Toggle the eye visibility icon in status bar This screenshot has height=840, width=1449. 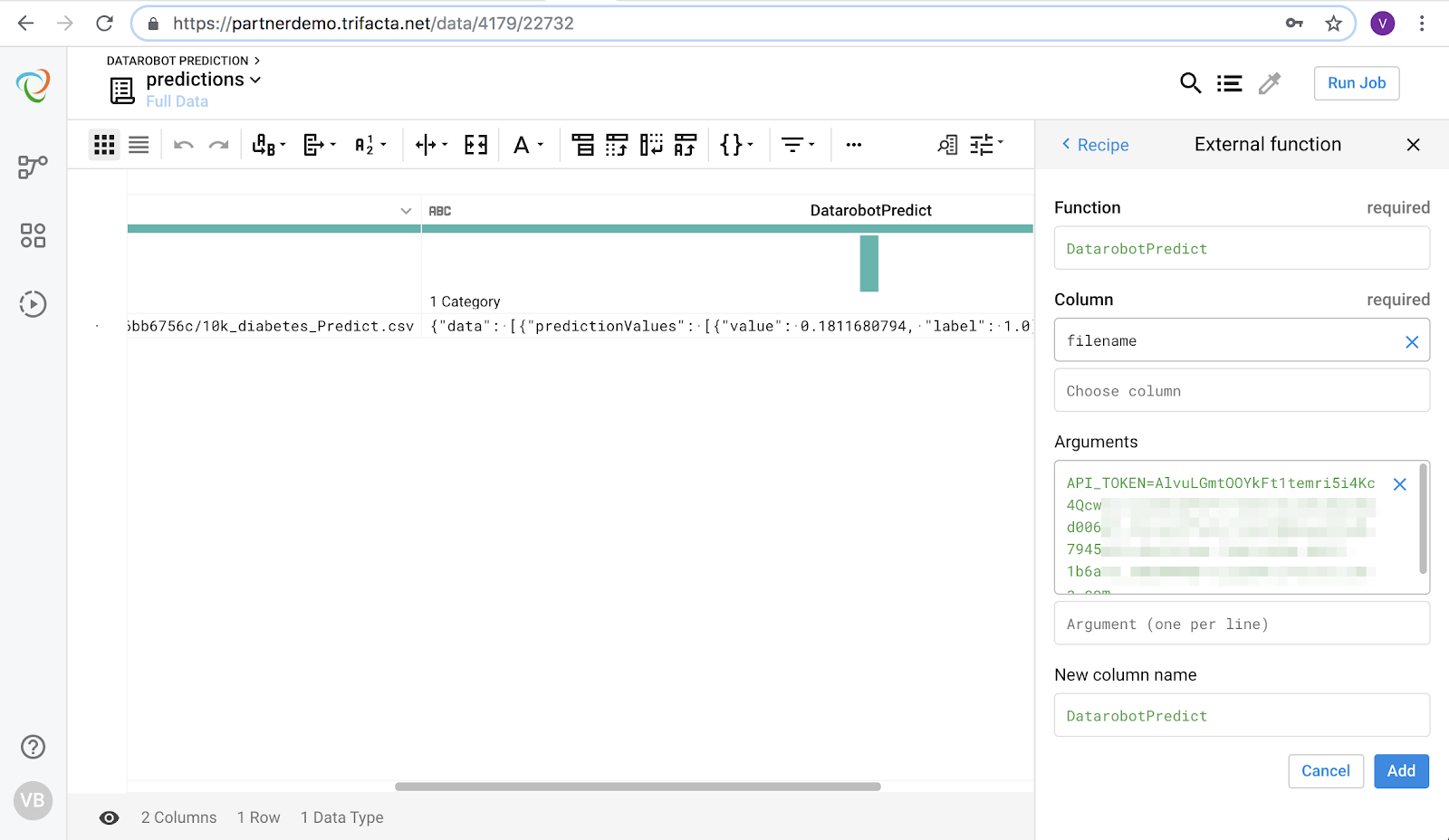[x=109, y=818]
